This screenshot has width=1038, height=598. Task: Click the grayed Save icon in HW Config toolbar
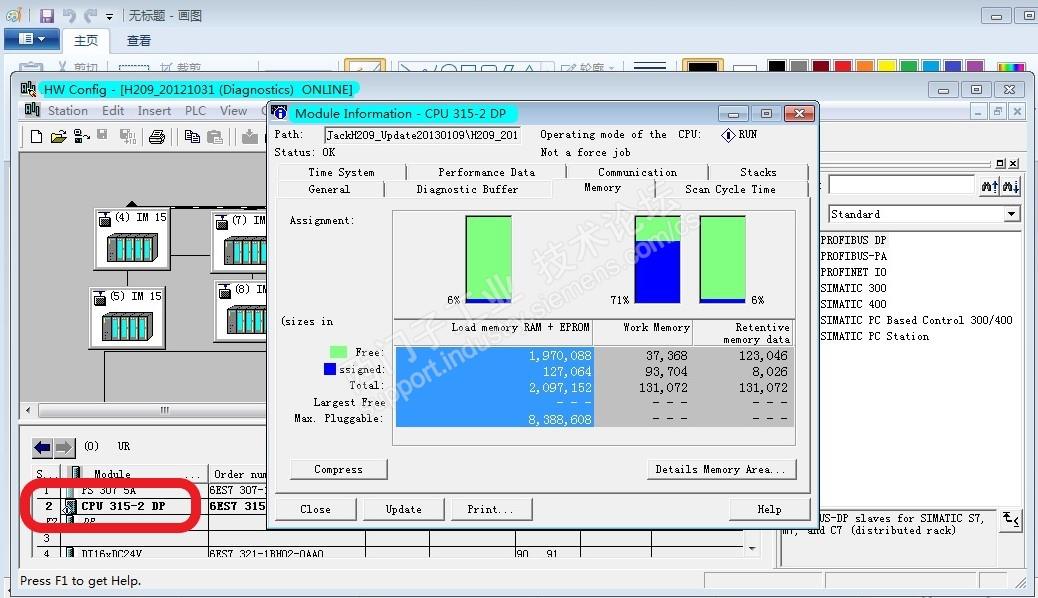coord(102,134)
